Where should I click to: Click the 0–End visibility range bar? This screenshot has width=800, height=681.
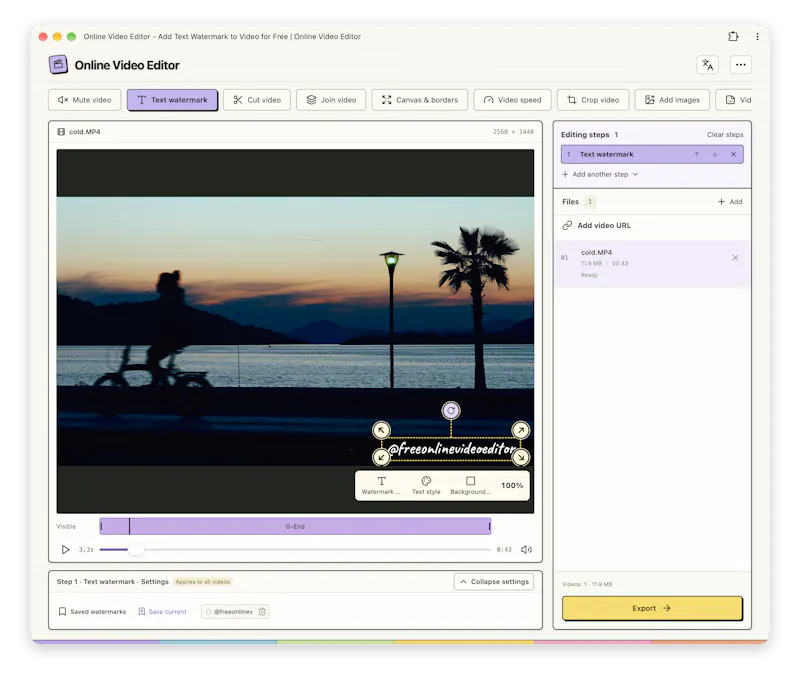click(x=295, y=526)
